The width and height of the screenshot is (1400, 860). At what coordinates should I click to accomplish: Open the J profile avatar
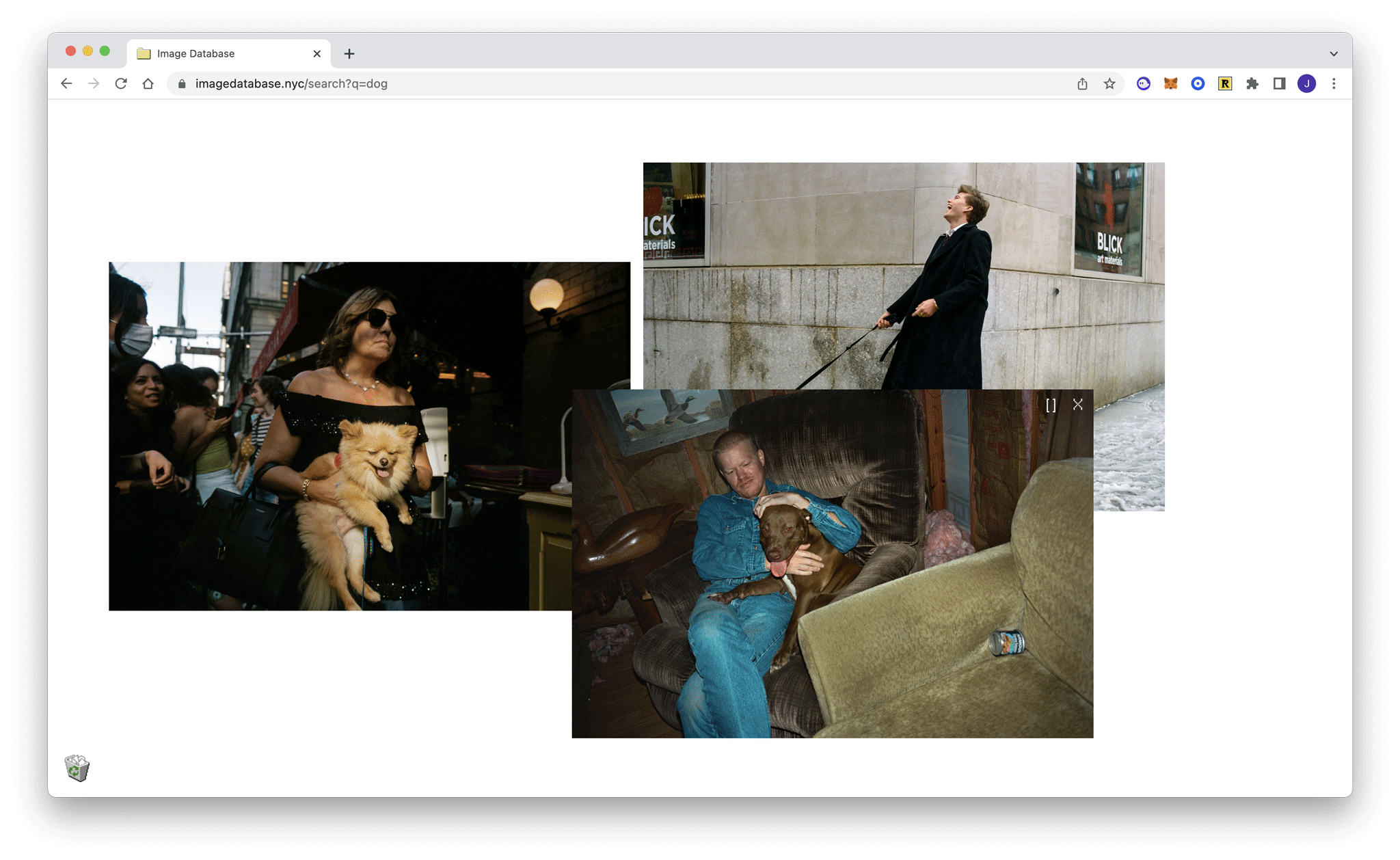[1306, 83]
